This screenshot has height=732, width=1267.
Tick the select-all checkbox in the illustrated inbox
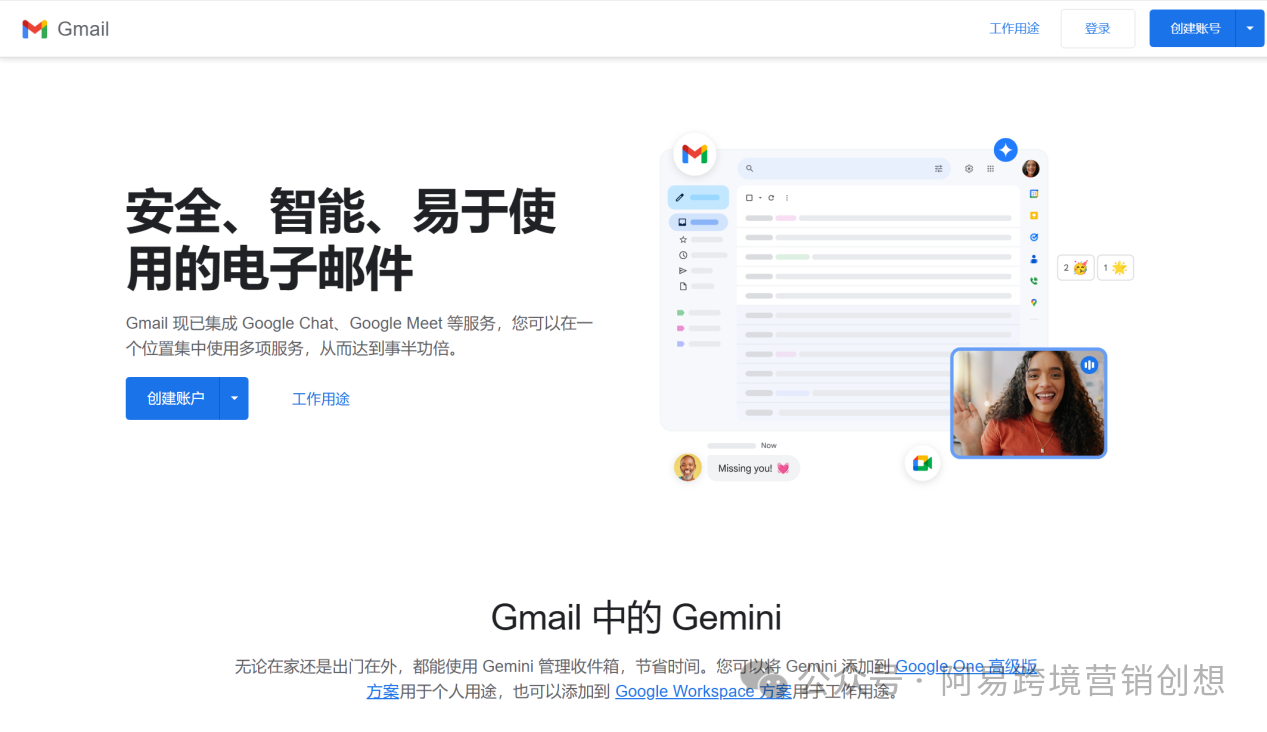click(x=749, y=198)
